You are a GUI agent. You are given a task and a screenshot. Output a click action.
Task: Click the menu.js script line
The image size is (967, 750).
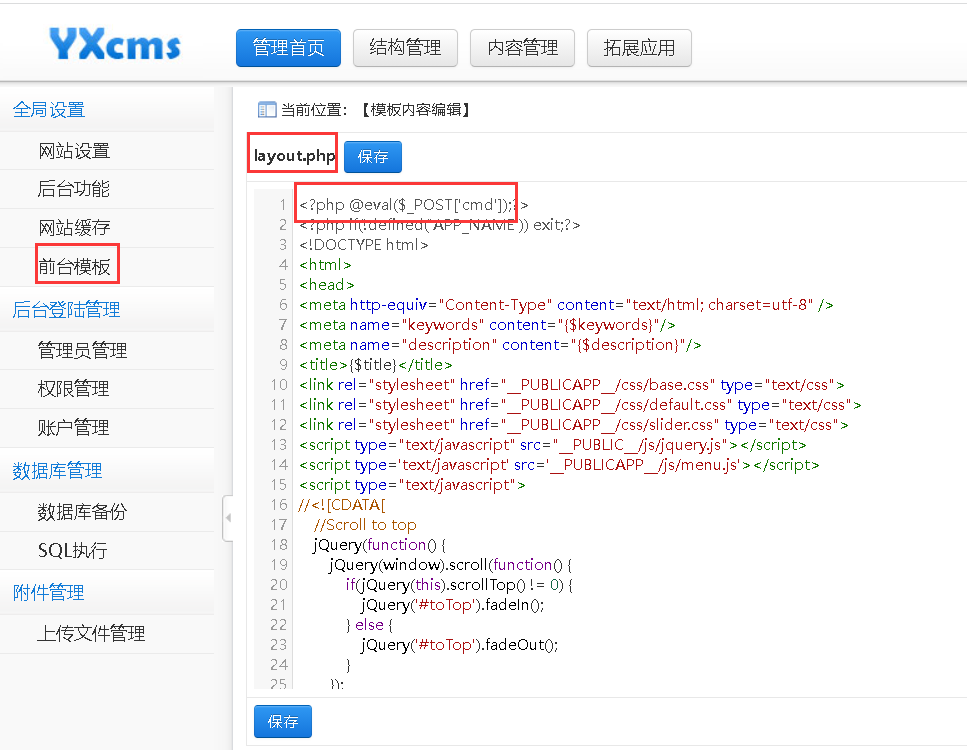[x=559, y=465]
